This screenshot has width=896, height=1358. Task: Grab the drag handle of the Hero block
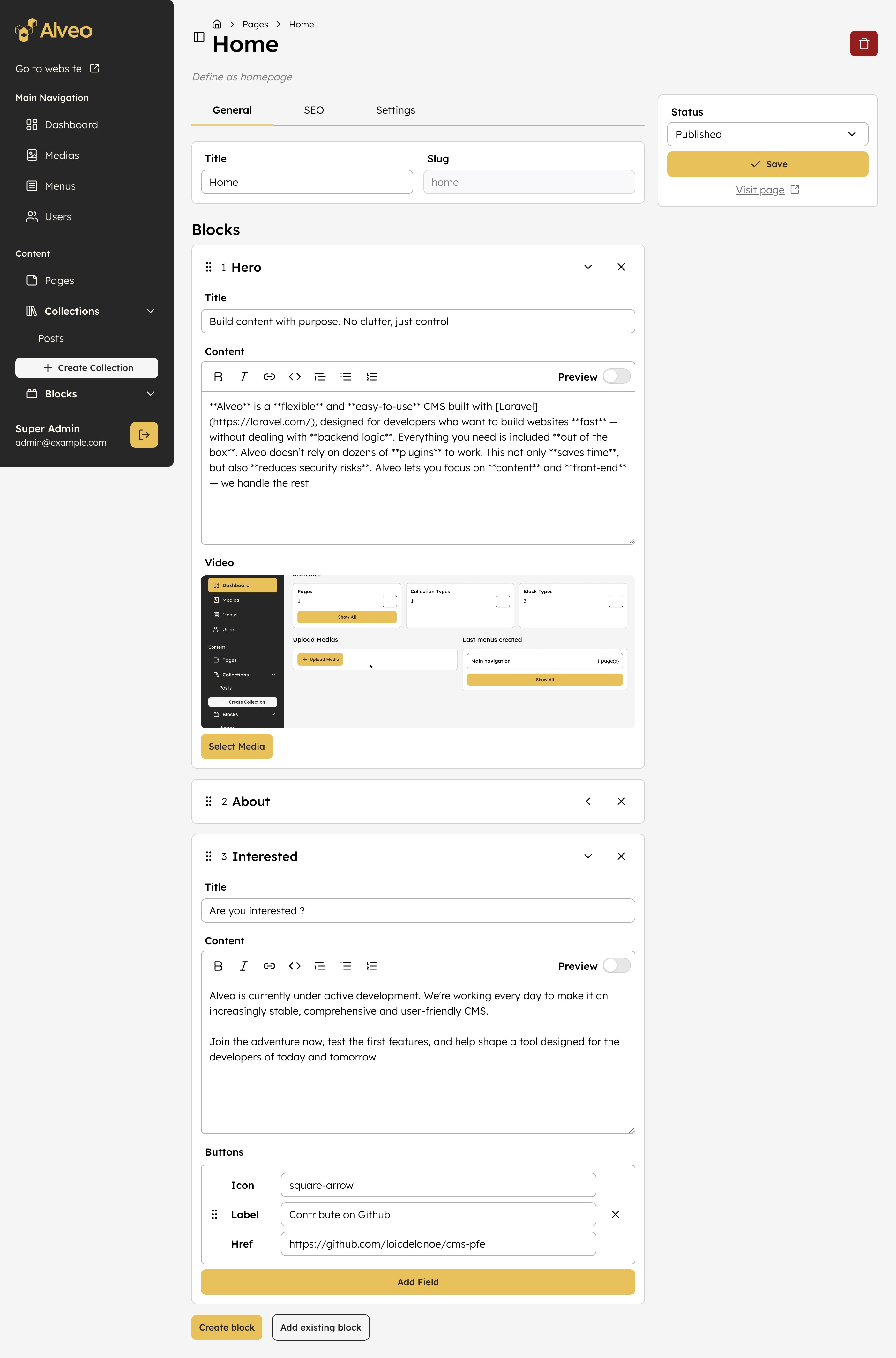coord(209,267)
